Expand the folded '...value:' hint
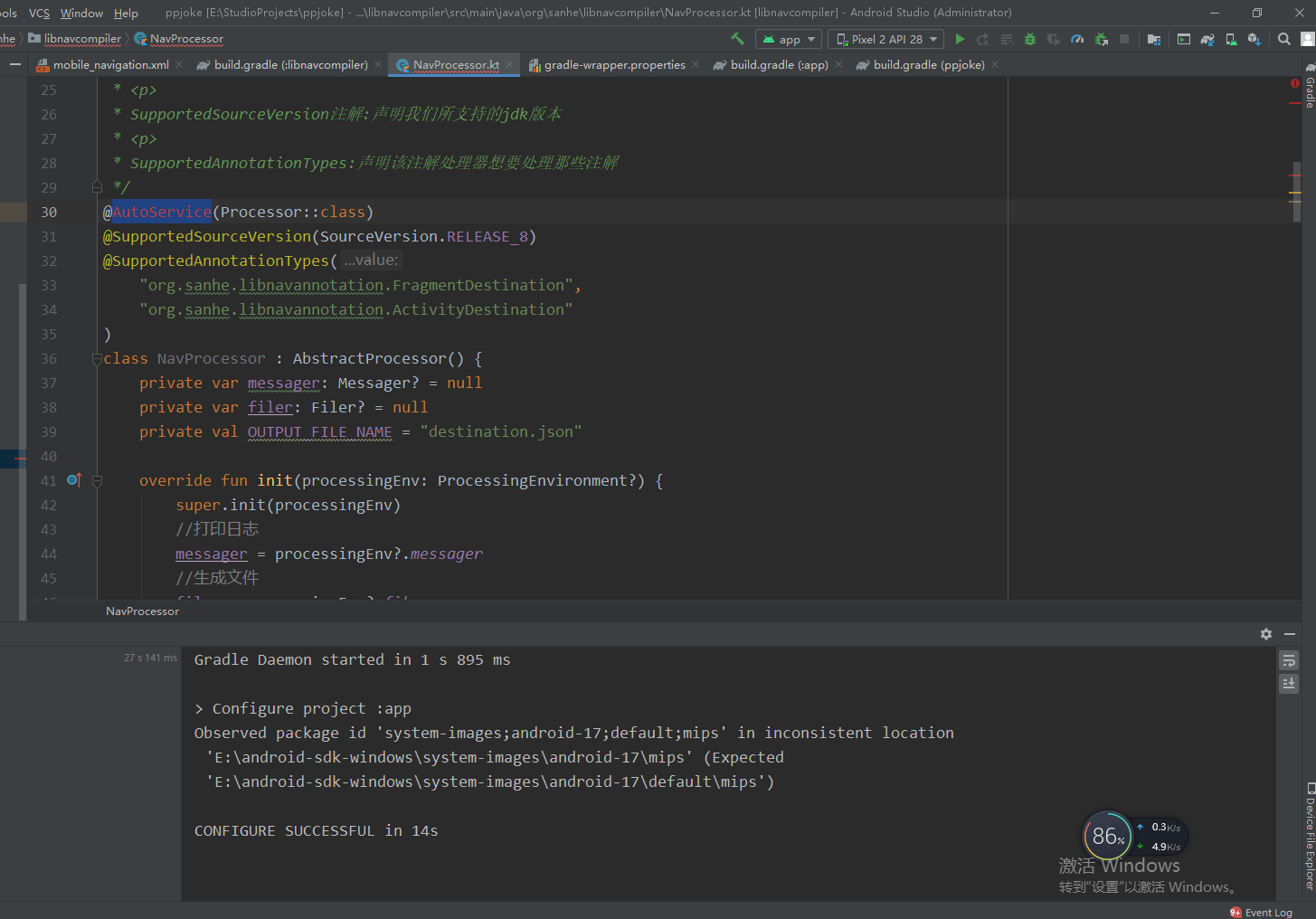 point(371,261)
